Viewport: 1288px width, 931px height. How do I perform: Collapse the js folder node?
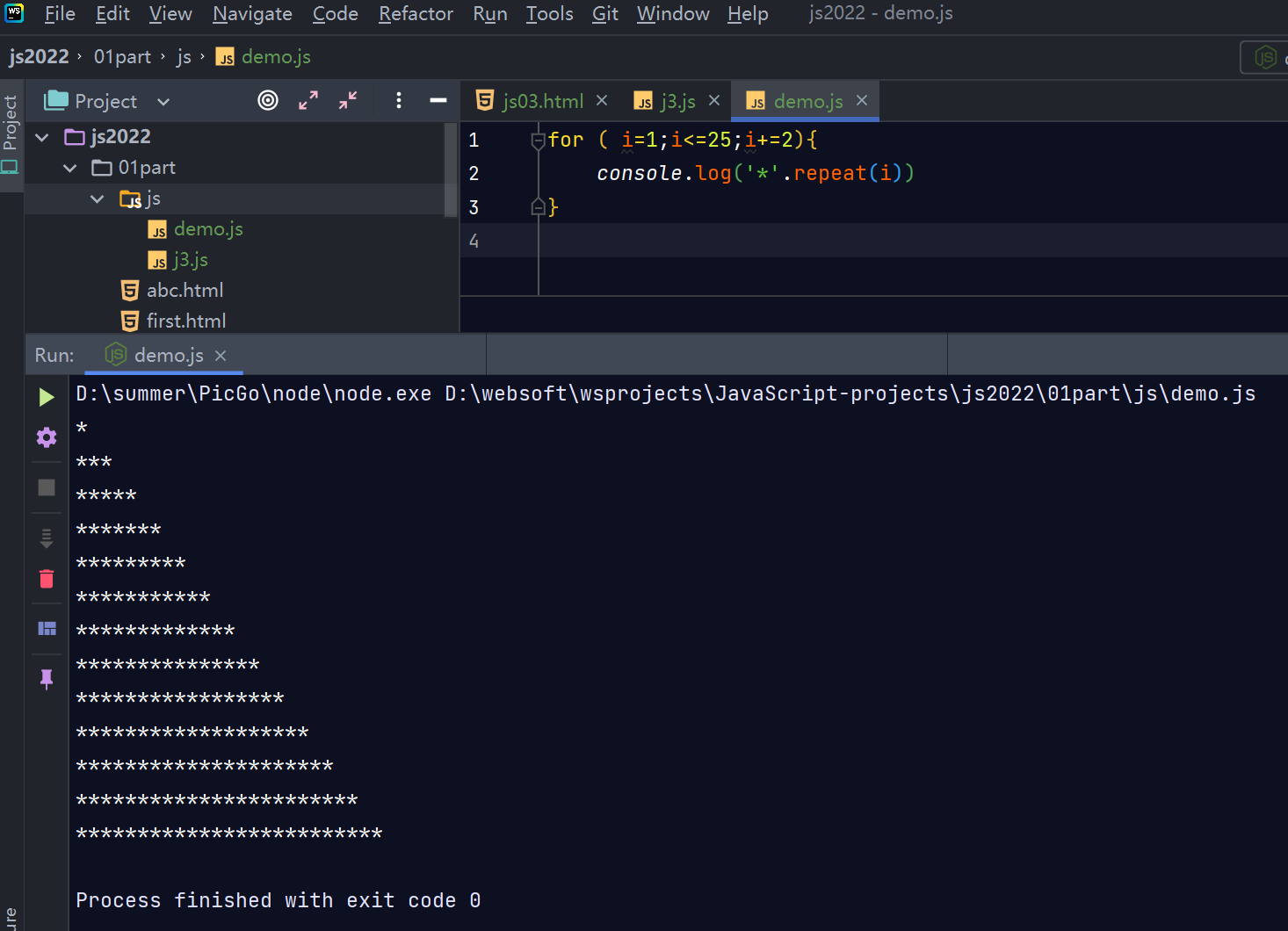coord(97,198)
